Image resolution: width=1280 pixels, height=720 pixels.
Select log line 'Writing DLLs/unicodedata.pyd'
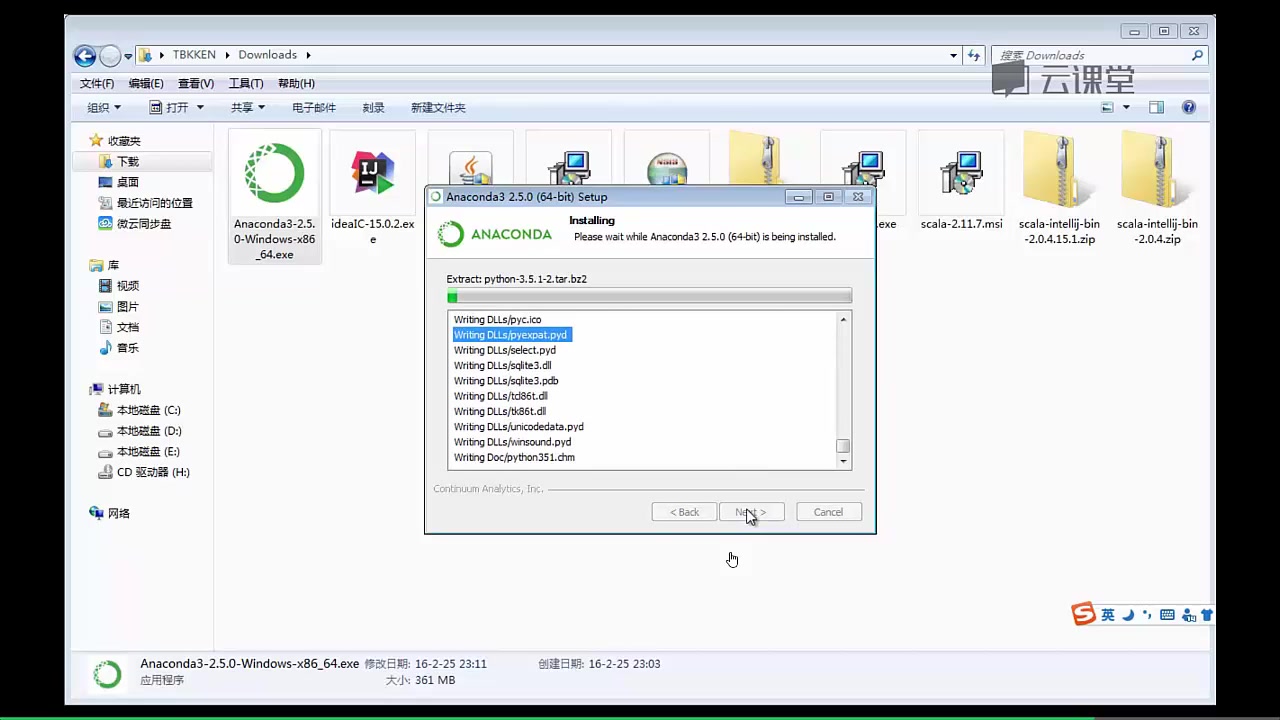click(518, 426)
